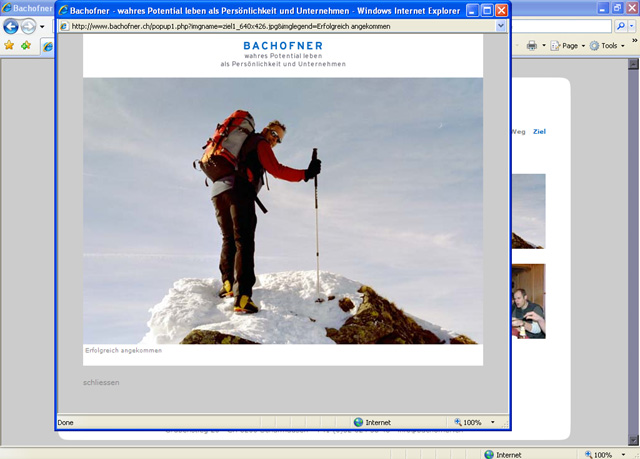Click the mountain climber photo
Viewport: 640px width, 459px height.
click(x=283, y=210)
